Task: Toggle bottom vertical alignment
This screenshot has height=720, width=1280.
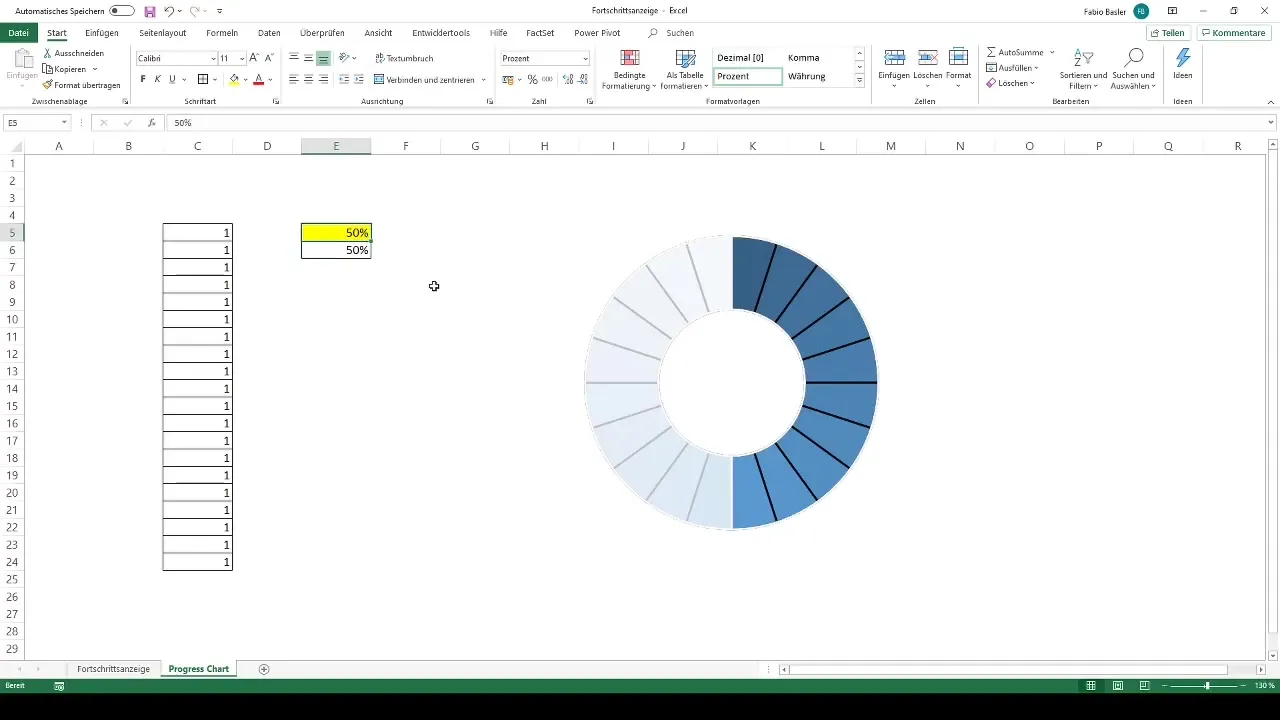Action: [x=323, y=58]
